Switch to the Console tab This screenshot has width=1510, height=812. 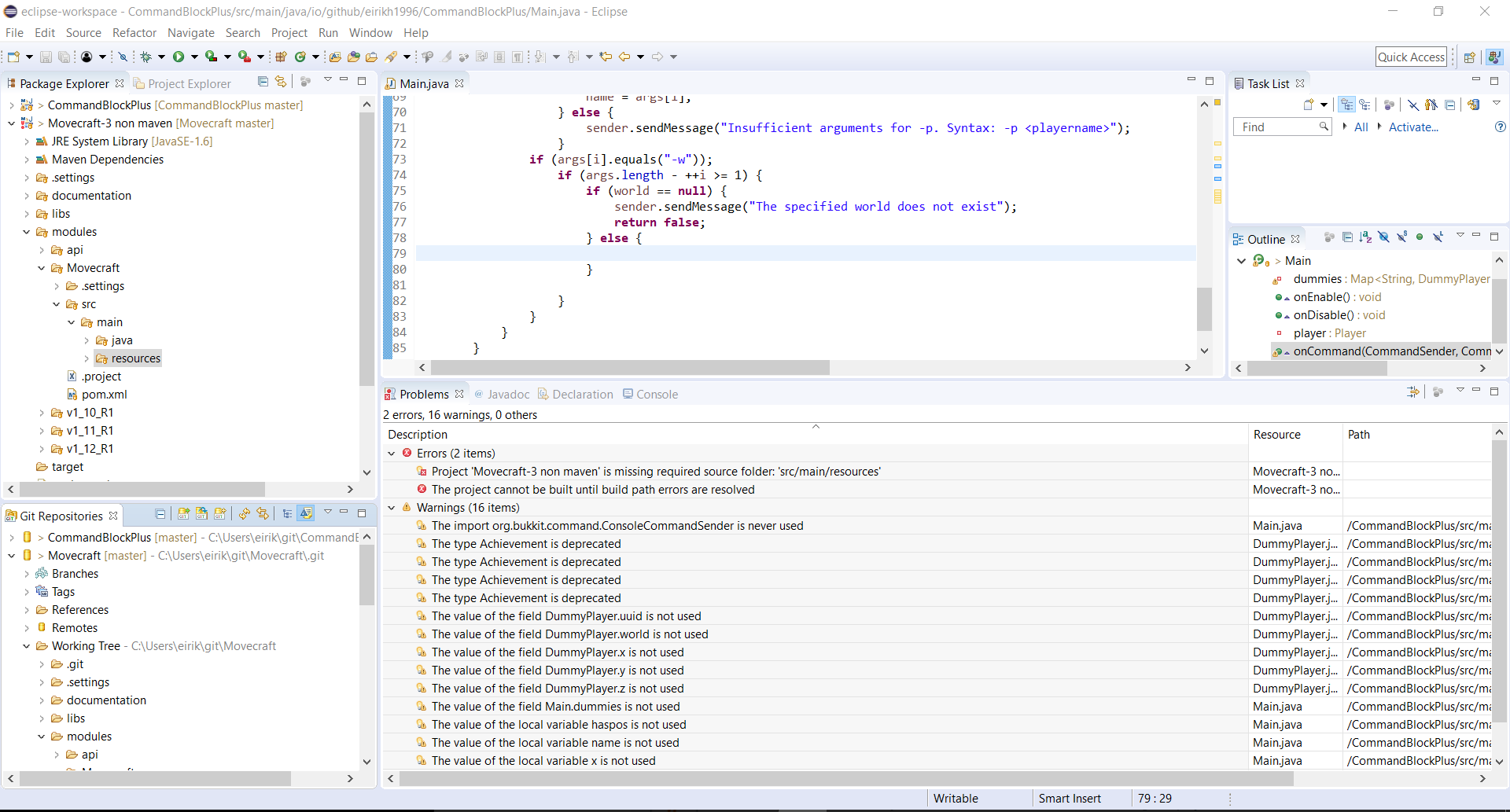click(656, 395)
